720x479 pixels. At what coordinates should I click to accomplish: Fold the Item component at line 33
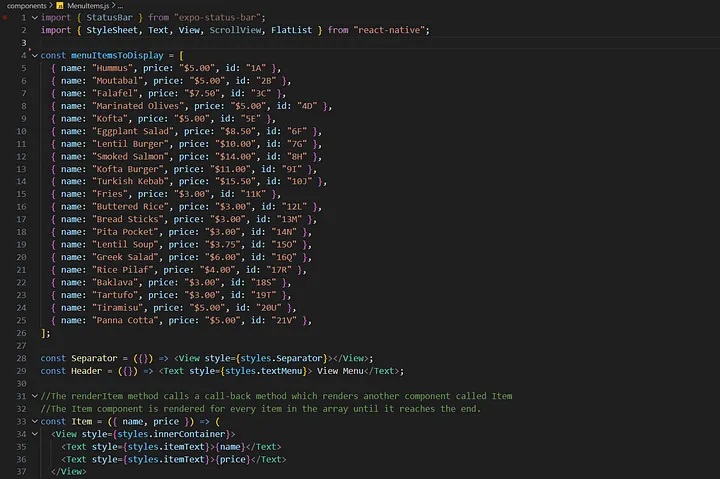(x=34, y=421)
